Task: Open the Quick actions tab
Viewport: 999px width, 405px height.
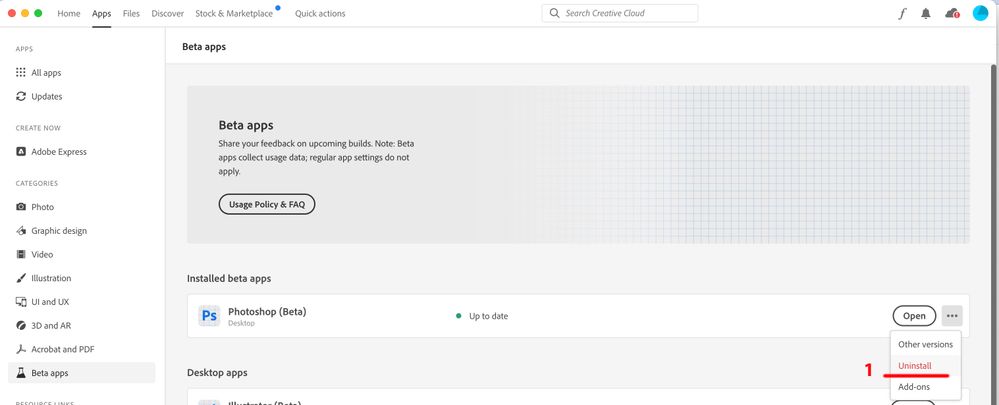Action: pyautogui.click(x=320, y=13)
